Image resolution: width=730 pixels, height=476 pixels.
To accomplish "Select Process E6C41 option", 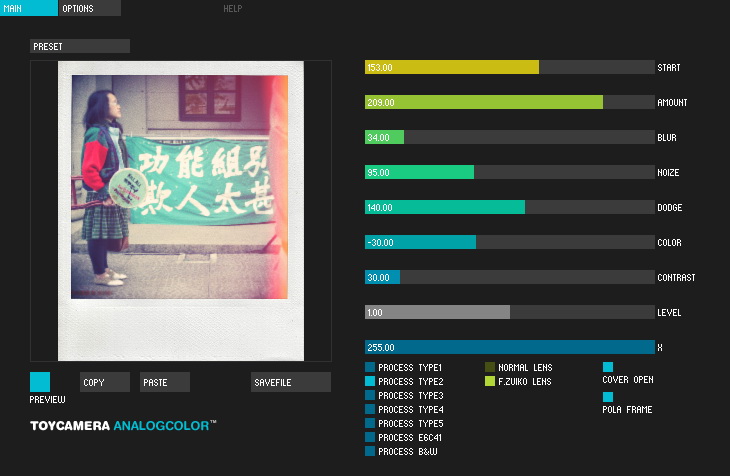I will point(403,437).
